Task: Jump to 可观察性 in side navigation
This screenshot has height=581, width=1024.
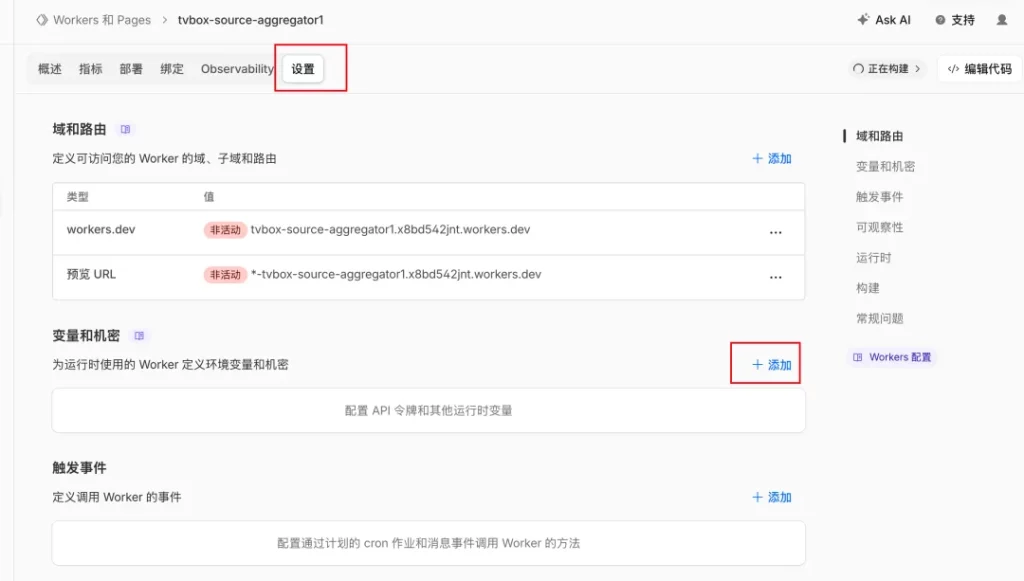Action: (x=879, y=227)
